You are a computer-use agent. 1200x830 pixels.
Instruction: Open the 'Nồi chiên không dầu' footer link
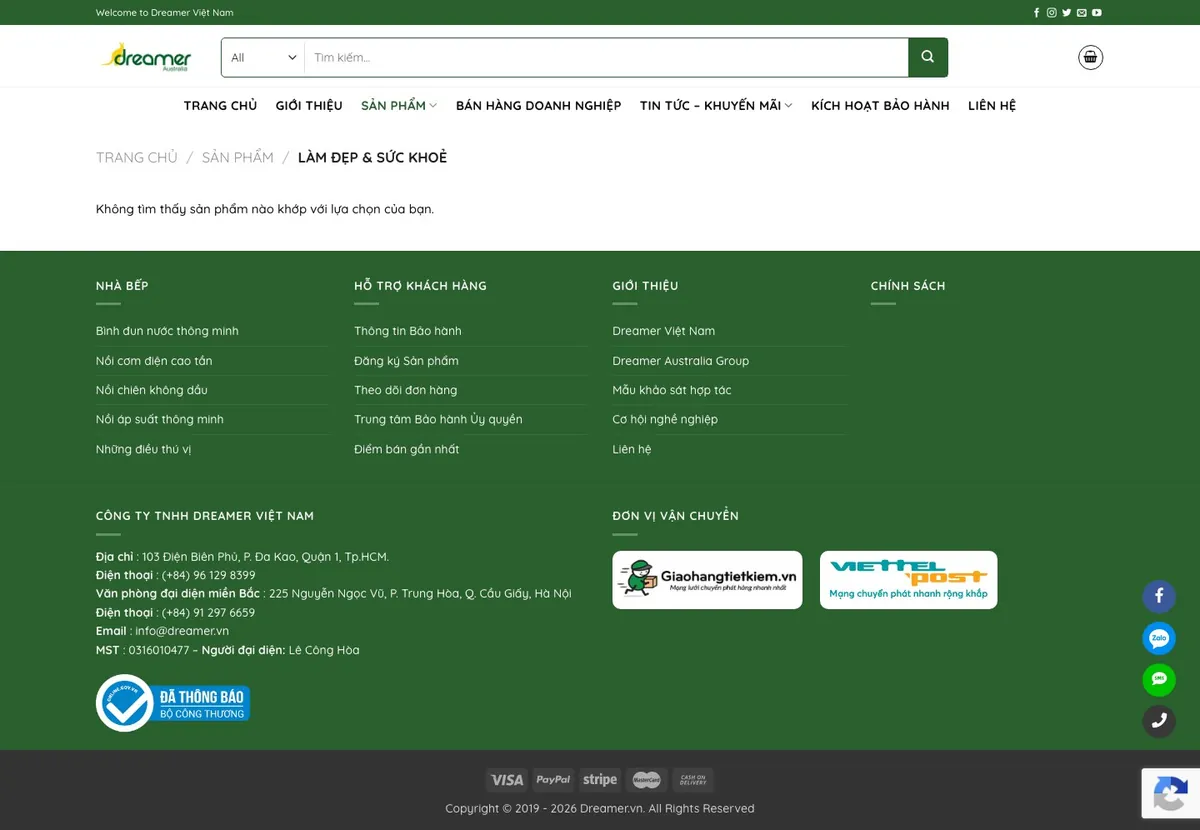[152, 390]
